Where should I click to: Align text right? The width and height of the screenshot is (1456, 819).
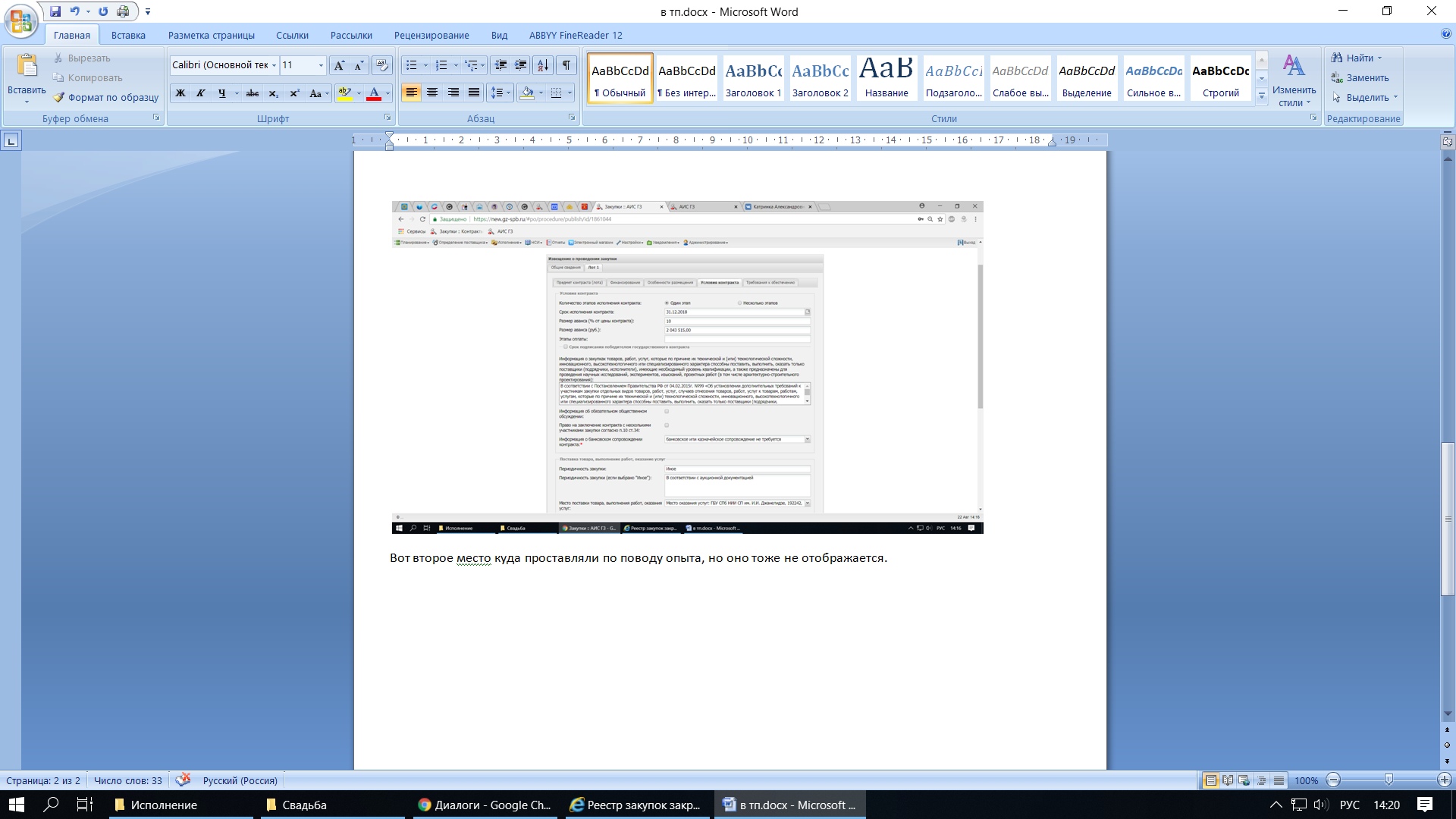coord(453,93)
